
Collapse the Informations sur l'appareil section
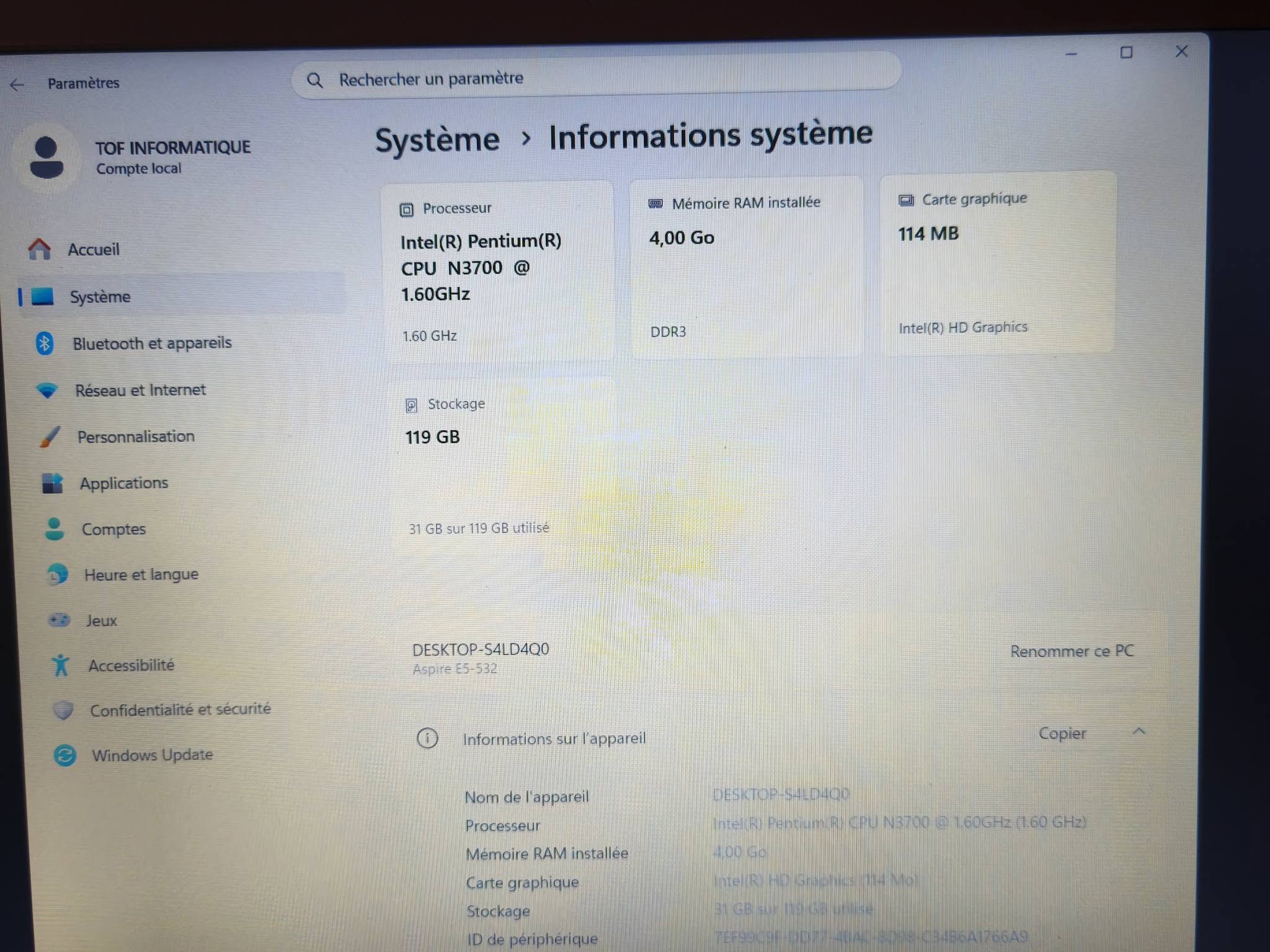click(1139, 731)
